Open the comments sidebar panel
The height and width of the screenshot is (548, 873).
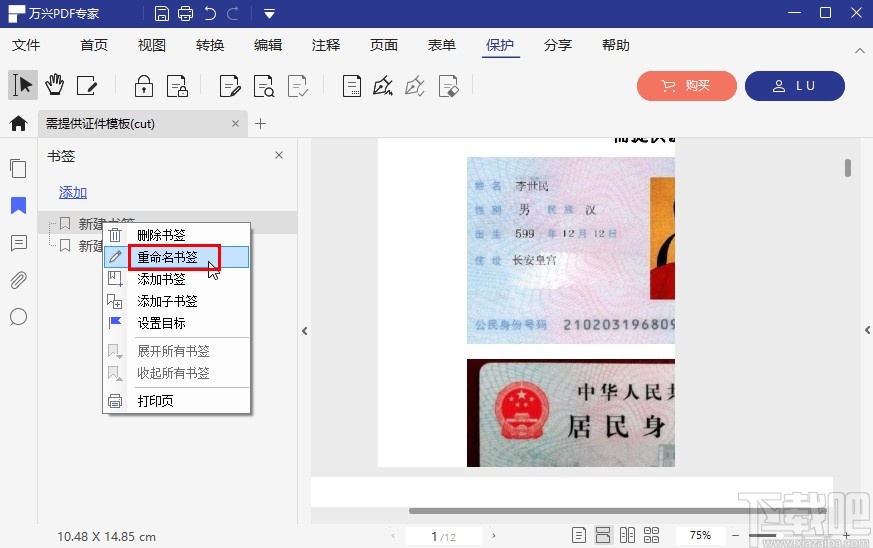click(18, 243)
